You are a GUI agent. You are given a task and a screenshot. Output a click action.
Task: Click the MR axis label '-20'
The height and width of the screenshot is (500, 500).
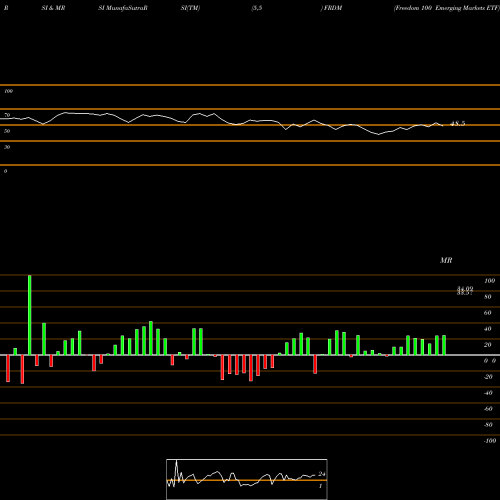point(488,377)
